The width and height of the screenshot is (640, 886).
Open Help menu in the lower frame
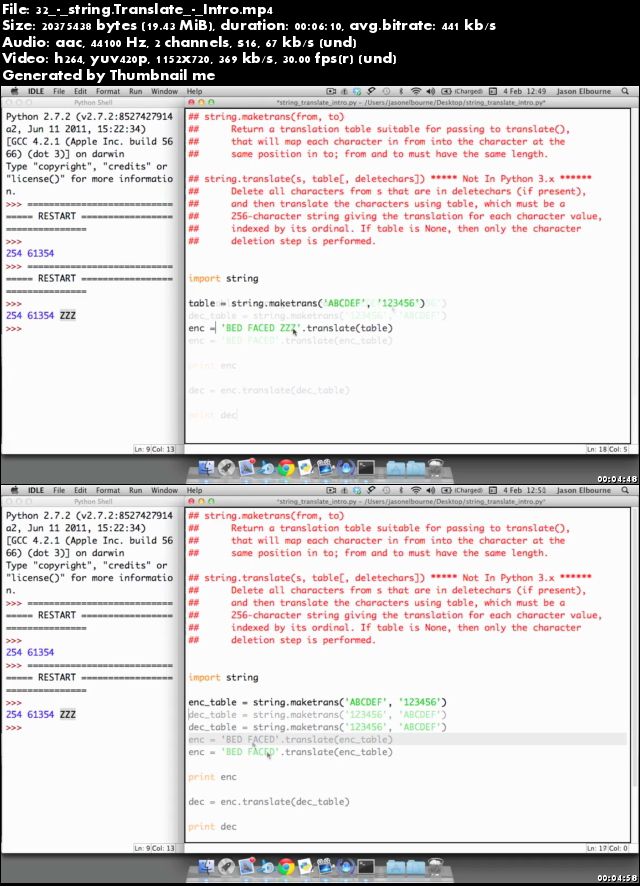(x=194, y=490)
